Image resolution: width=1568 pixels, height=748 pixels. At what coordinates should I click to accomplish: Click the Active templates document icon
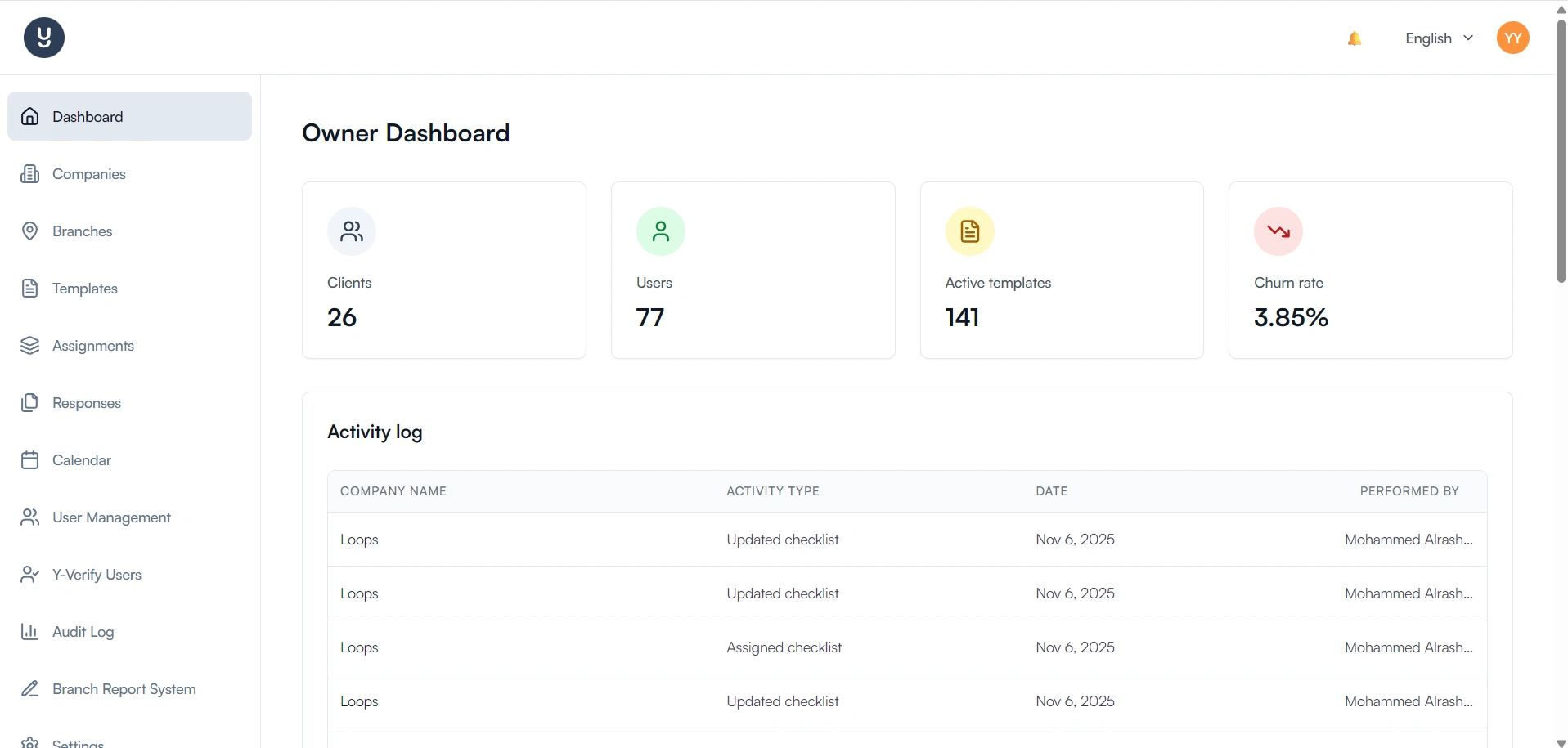[x=969, y=231]
